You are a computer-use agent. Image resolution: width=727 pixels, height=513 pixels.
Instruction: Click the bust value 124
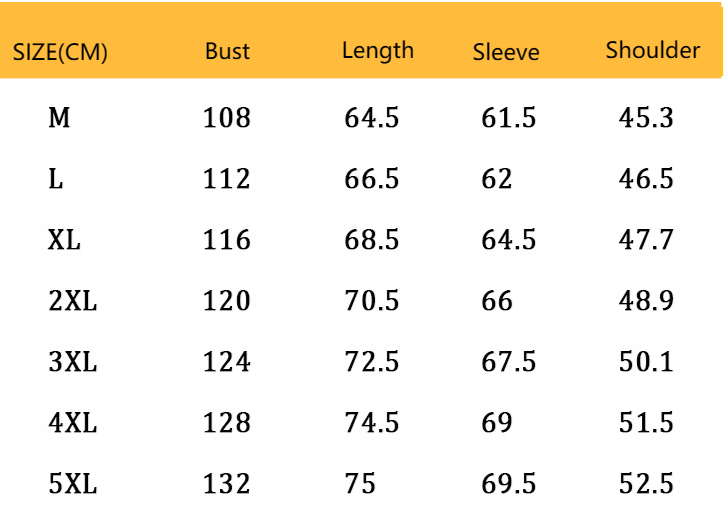[x=226, y=363]
